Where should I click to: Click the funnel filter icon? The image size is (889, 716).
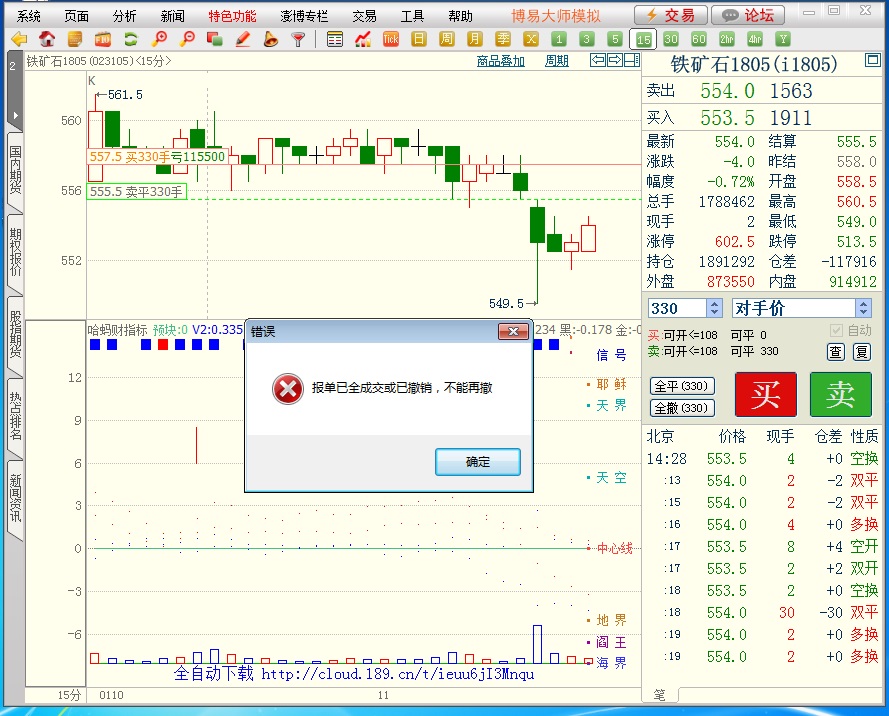coord(298,39)
